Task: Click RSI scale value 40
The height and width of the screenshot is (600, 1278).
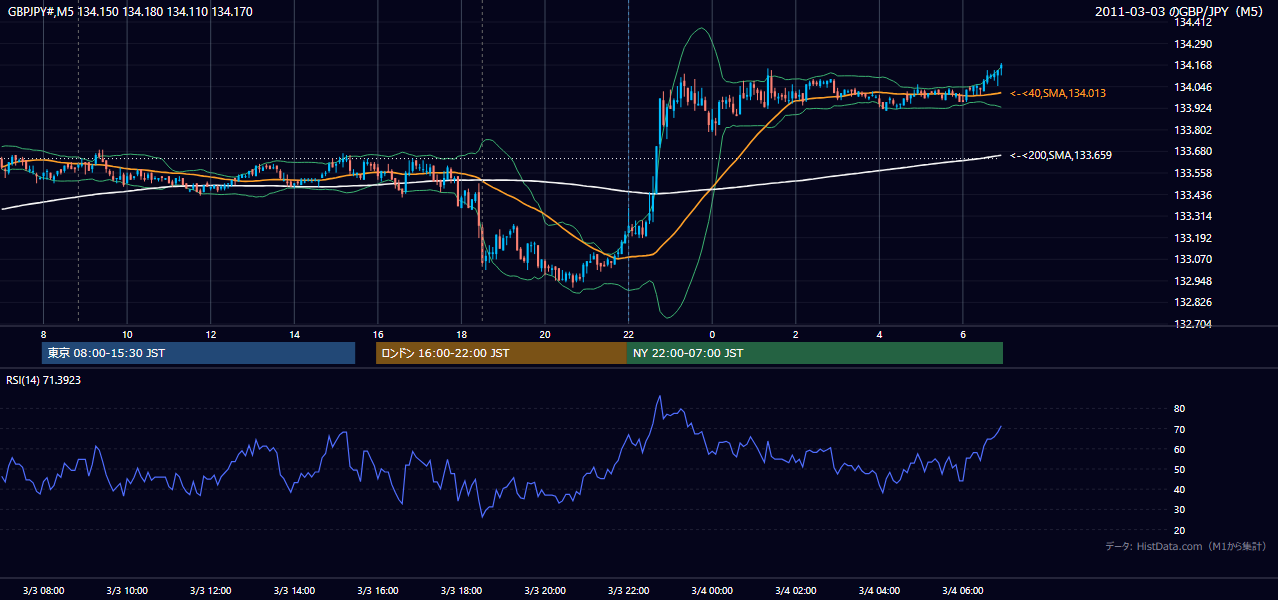Action: pyautogui.click(x=1179, y=490)
